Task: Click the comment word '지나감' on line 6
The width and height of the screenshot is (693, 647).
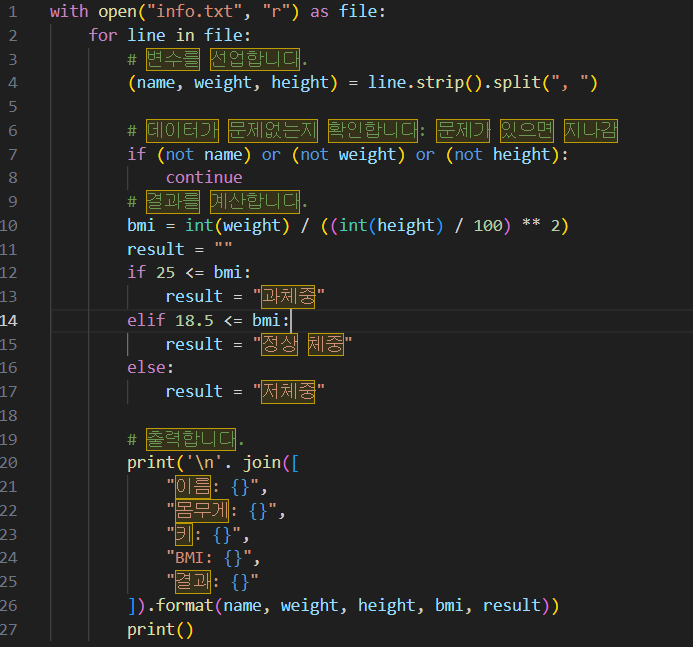Action: (591, 131)
